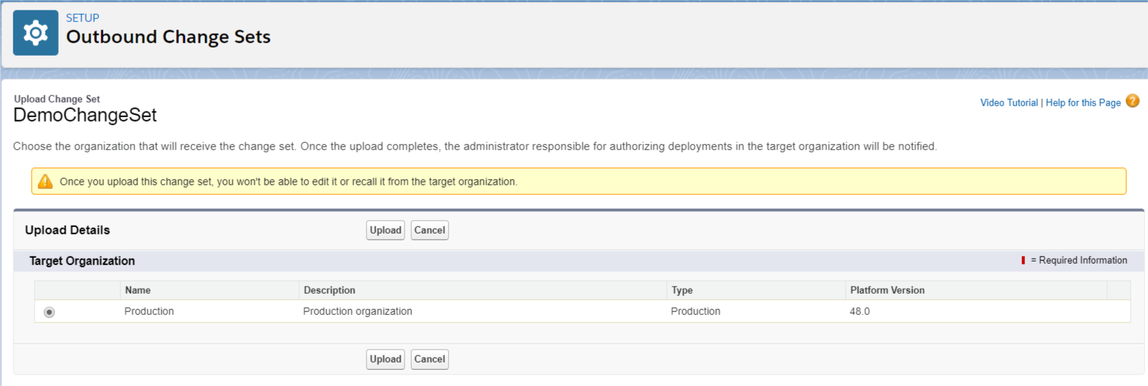
Task: Select the Production organization radio button
Action: (x=49, y=312)
